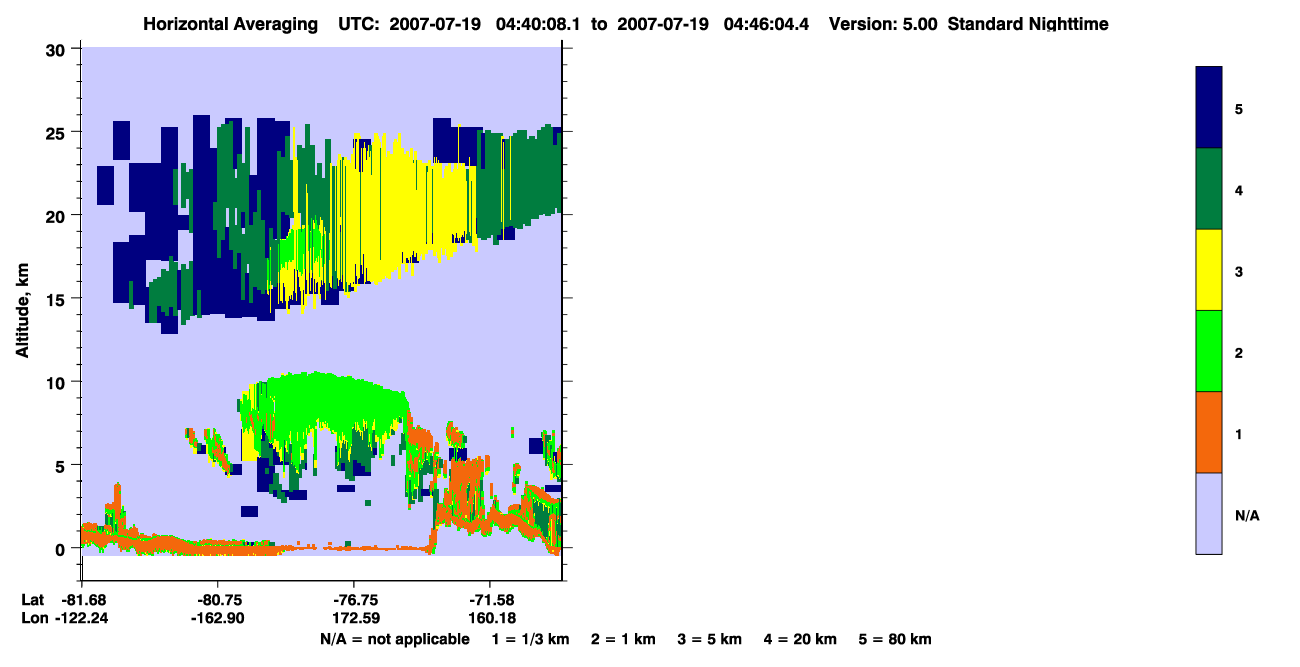Click the longitude value -162.90

[x=218, y=619]
